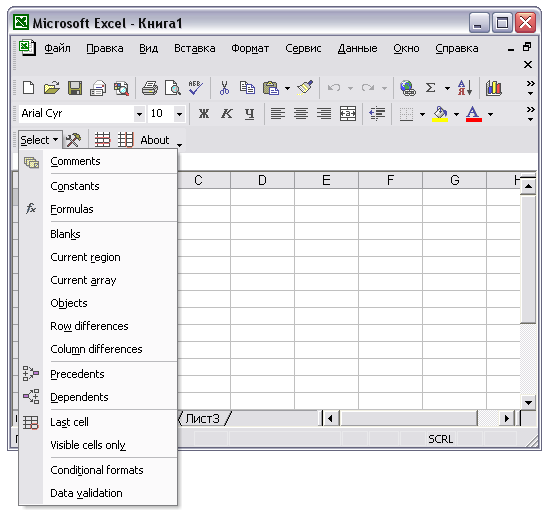Screen dimensions: 546x512
Task: Expand the Borders dropdown arrow
Action: 422,114
